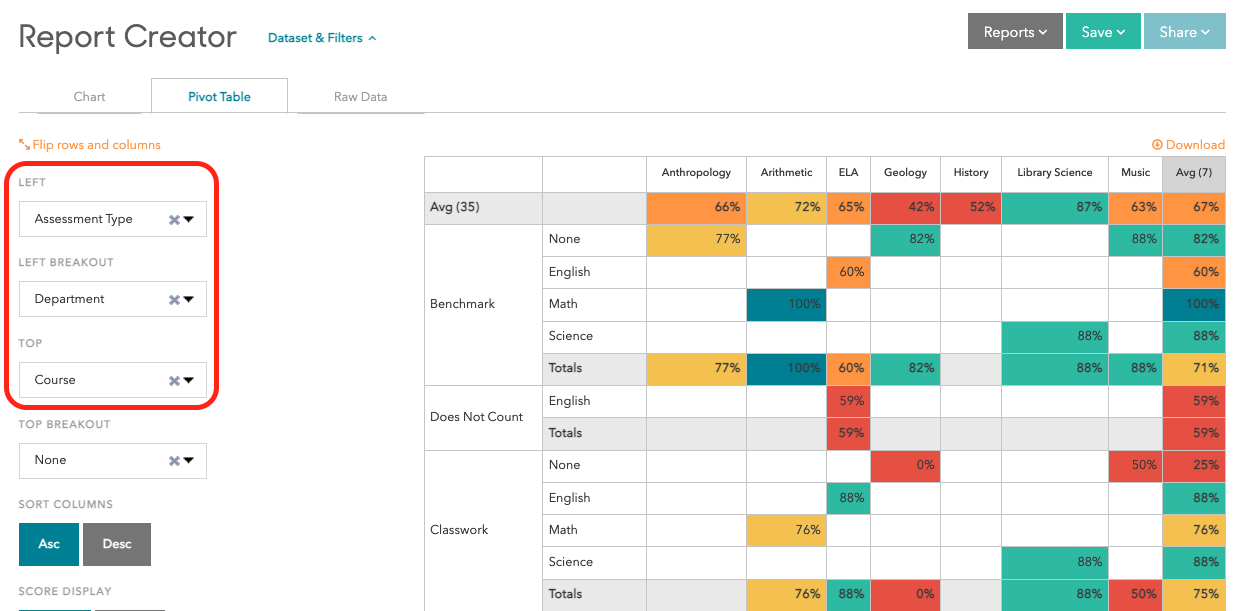Viewport: 1242px width, 611px height.
Task: Open the Reports menu button
Action: [1015, 32]
